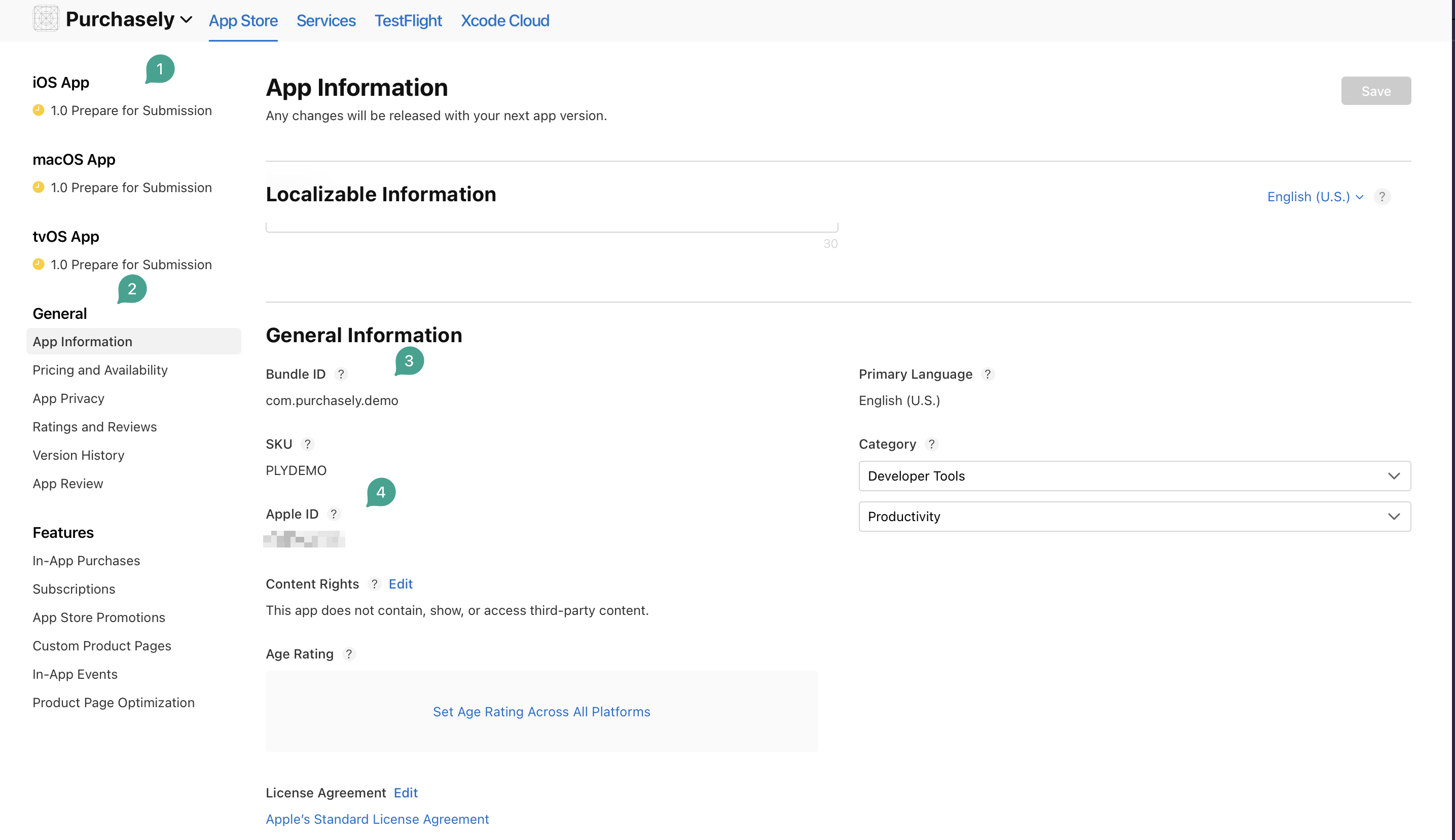The height and width of the screenshot is (840, 1455).
Task: Open App Privacy section
Action: pyautogui.click(x=68, y=398)
